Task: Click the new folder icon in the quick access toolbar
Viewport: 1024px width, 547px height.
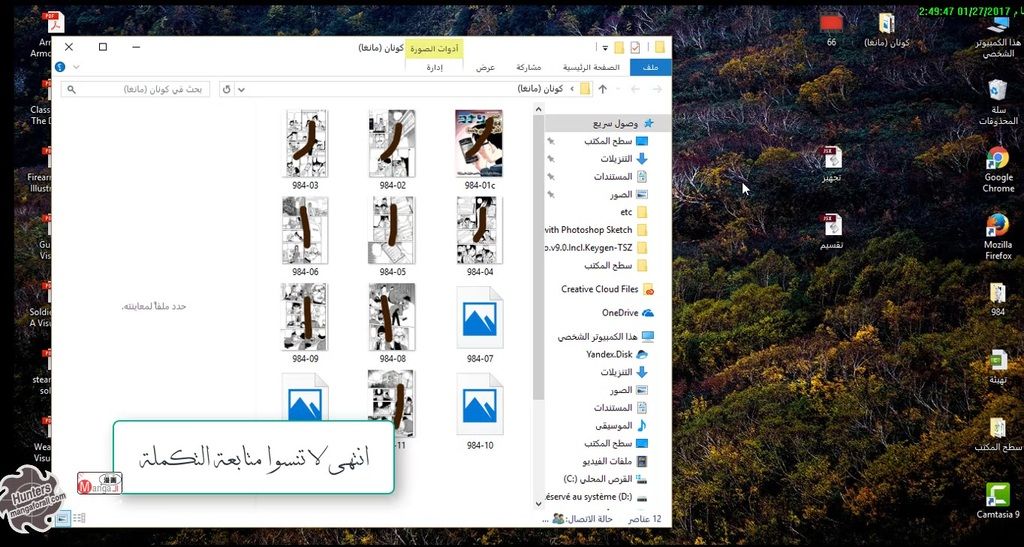Action: pyautogui.click(x=618, y=47)
